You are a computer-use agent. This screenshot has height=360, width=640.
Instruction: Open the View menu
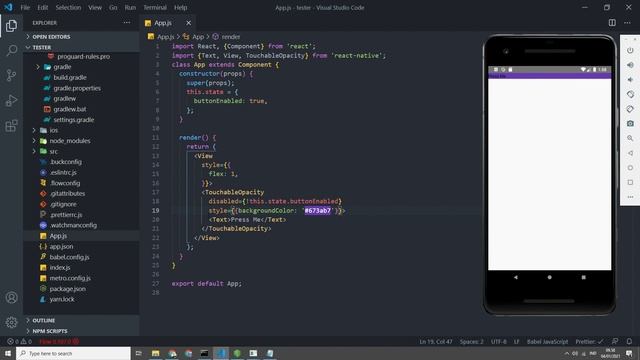[x=95, y=7]
